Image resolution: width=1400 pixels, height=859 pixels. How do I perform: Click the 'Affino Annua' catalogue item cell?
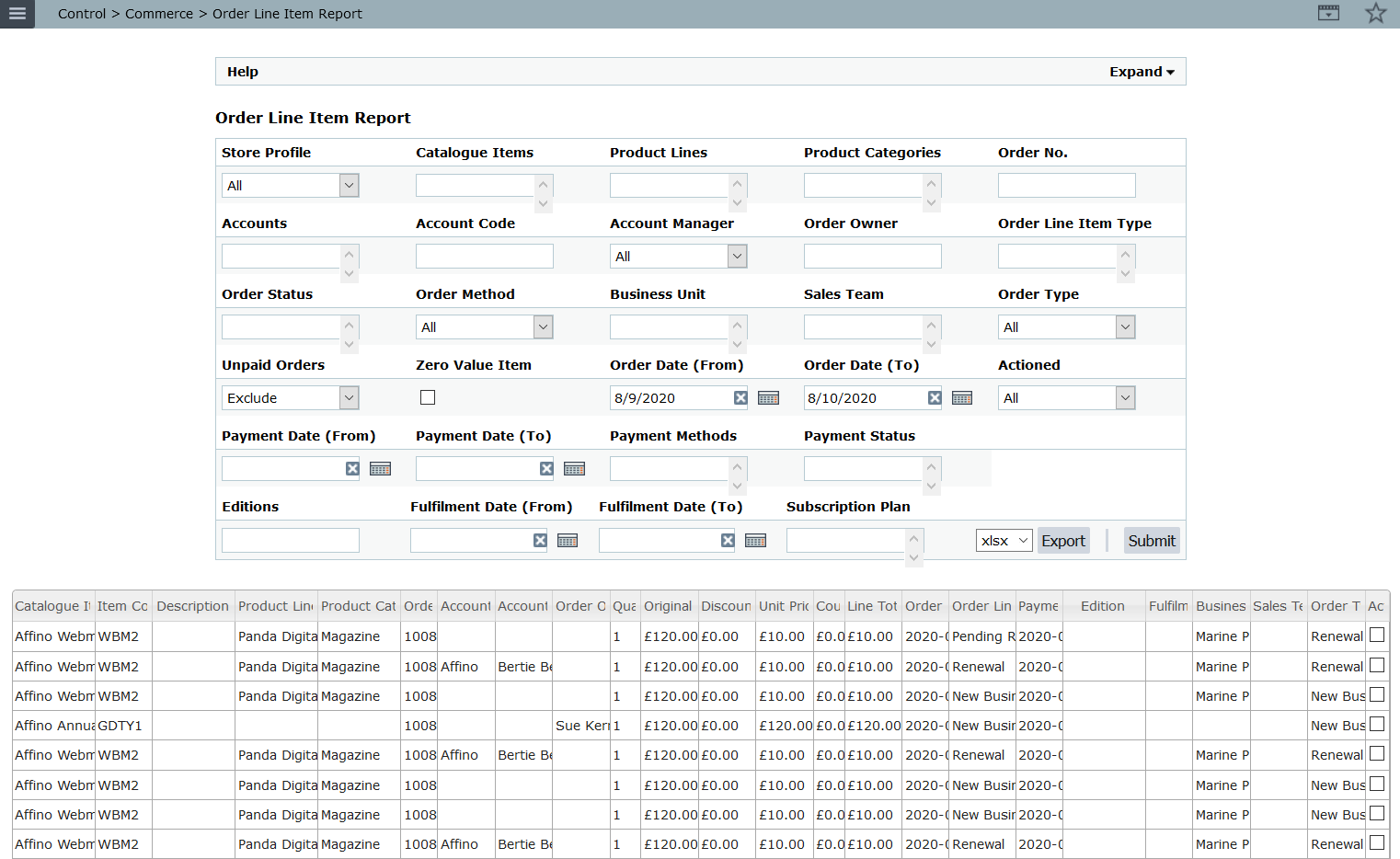tap(53, 726)
